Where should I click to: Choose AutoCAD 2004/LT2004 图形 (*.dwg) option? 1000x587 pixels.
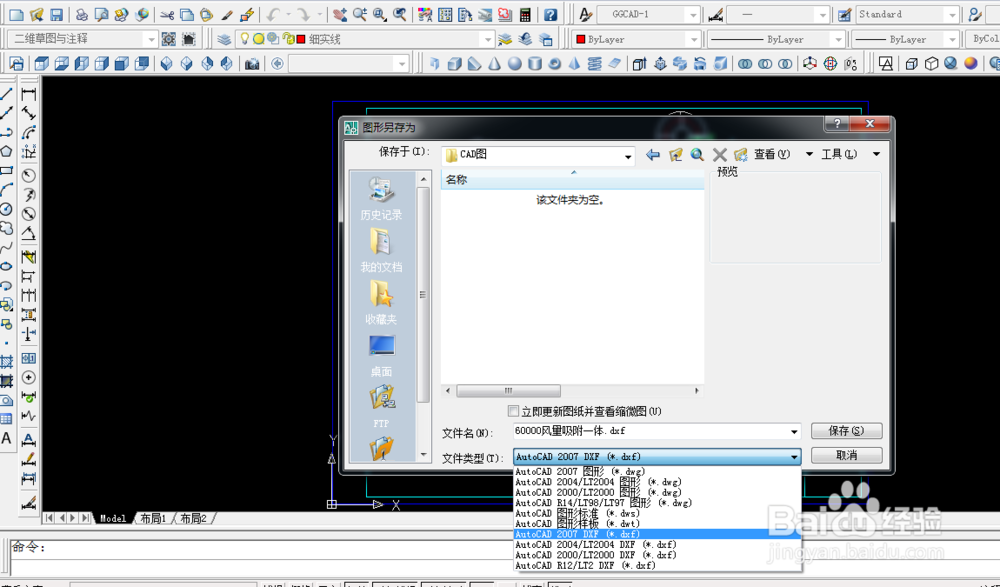[657, 482]
